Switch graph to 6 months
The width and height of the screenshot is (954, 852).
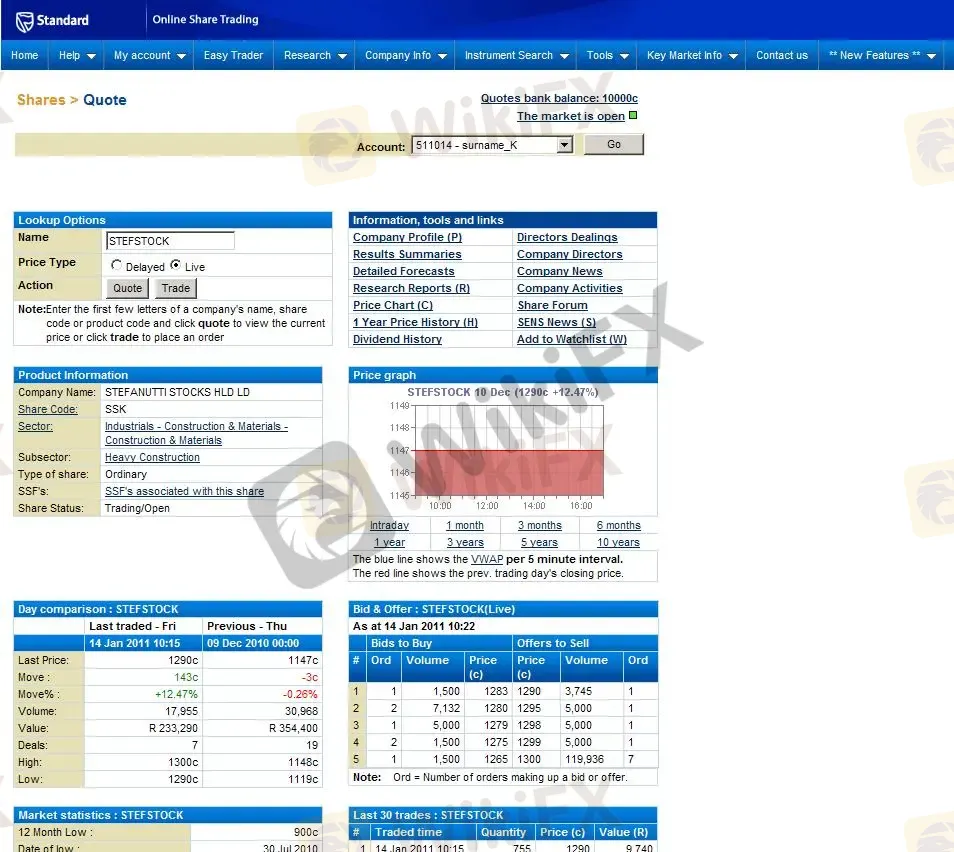[619, 525]
